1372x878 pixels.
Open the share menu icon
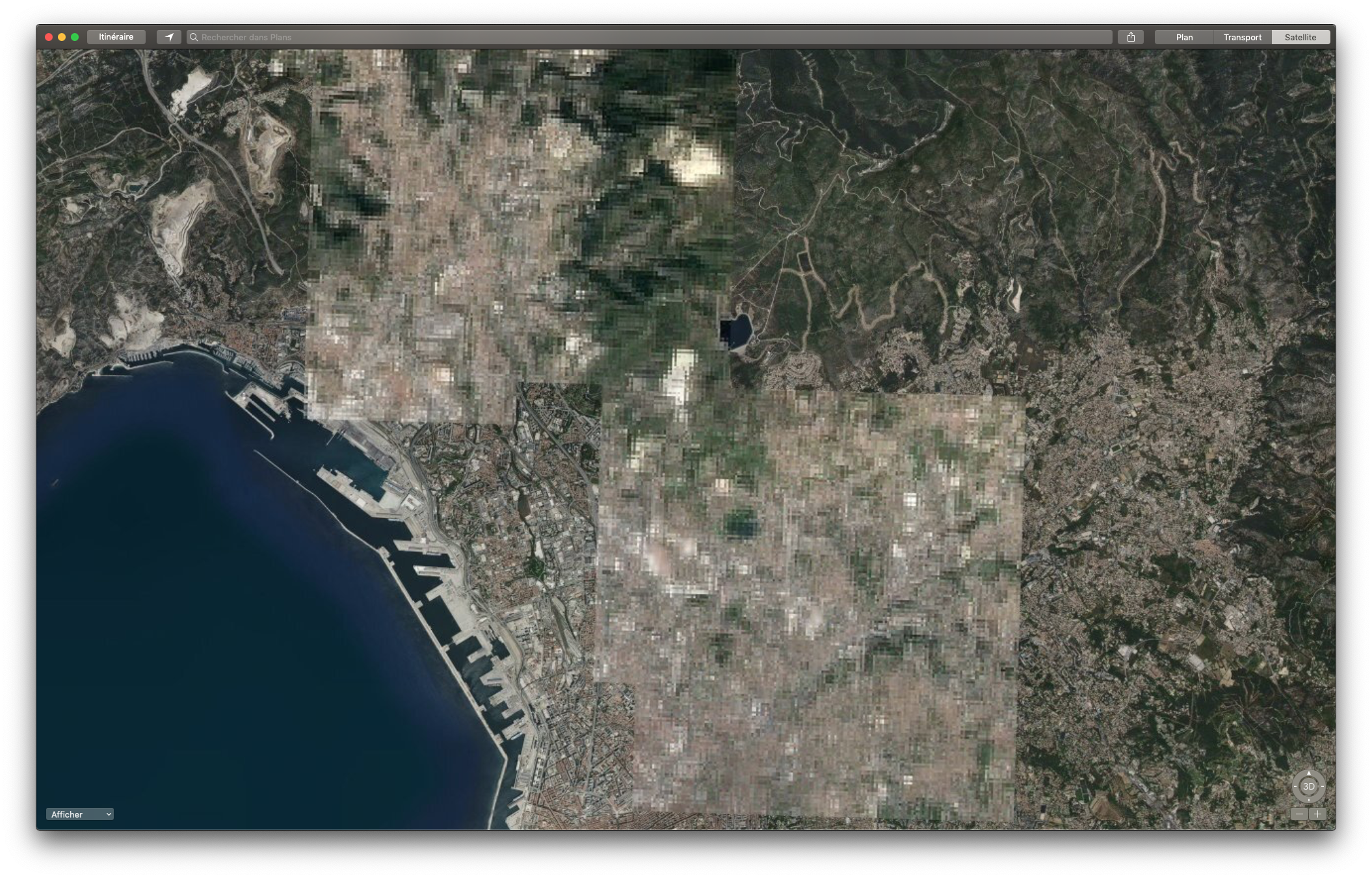[x=1131, y=37]
